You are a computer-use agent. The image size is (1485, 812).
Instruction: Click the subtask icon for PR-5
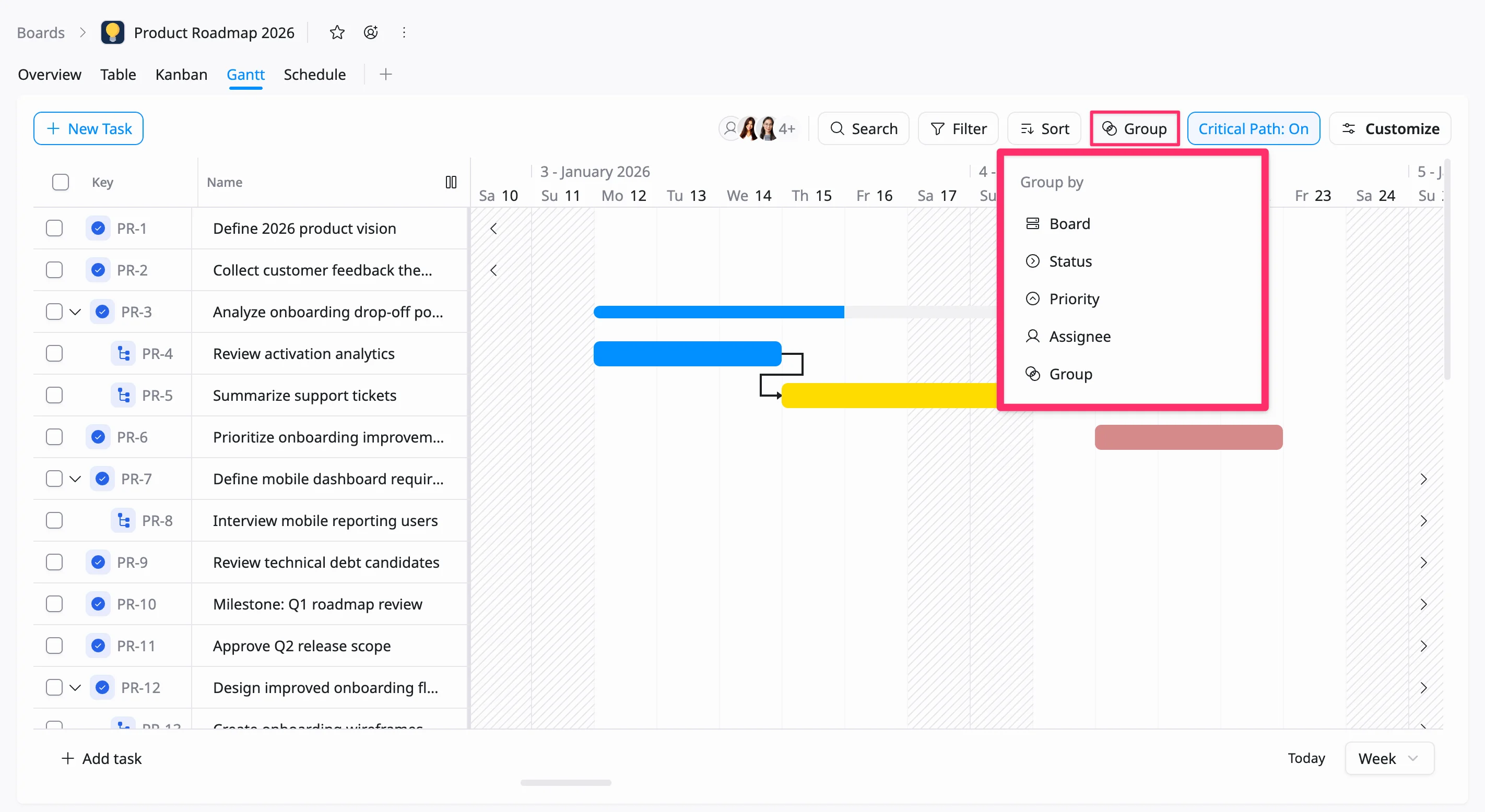[123, 396]
